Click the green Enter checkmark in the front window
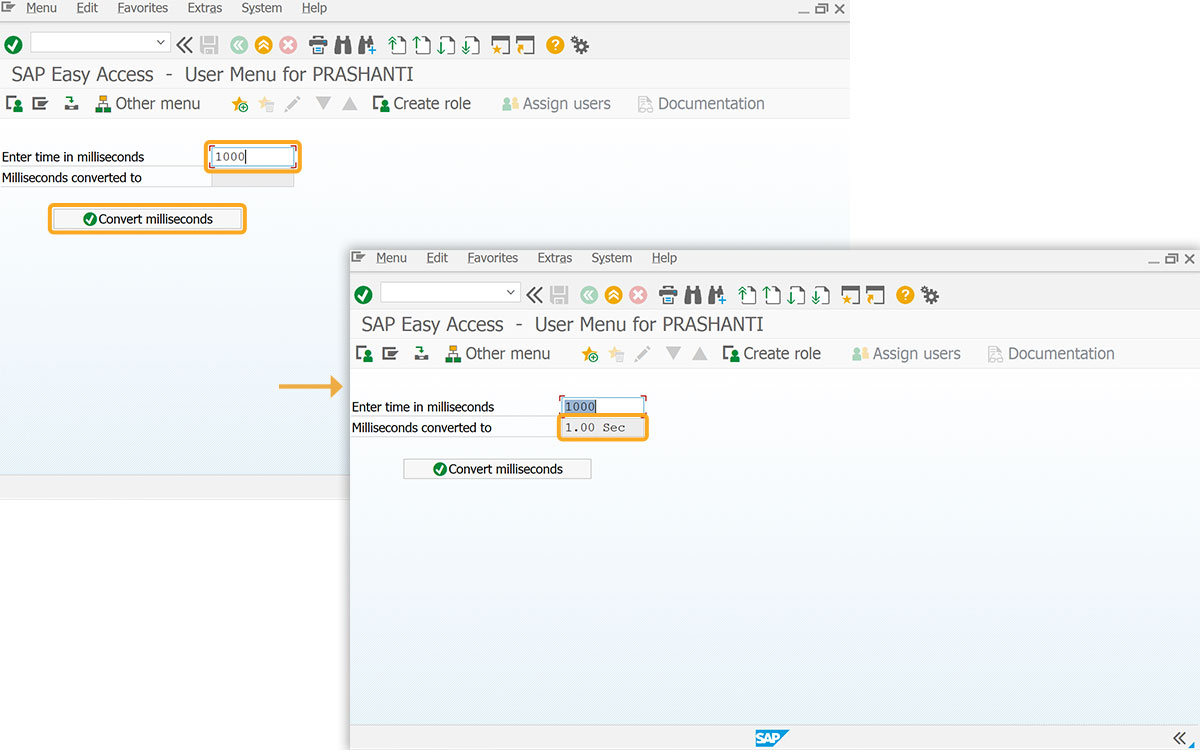Image resolution: width=1200 pixels, height=750 pixels. click(363, 295)
